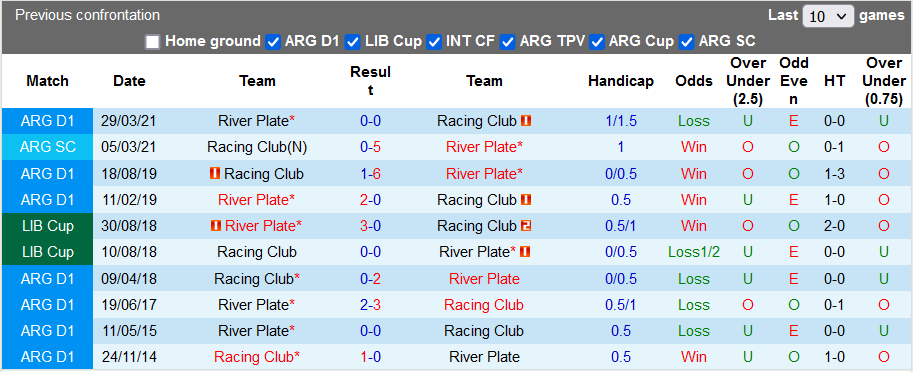Click the Previous confrontation title

coord(87,15)
